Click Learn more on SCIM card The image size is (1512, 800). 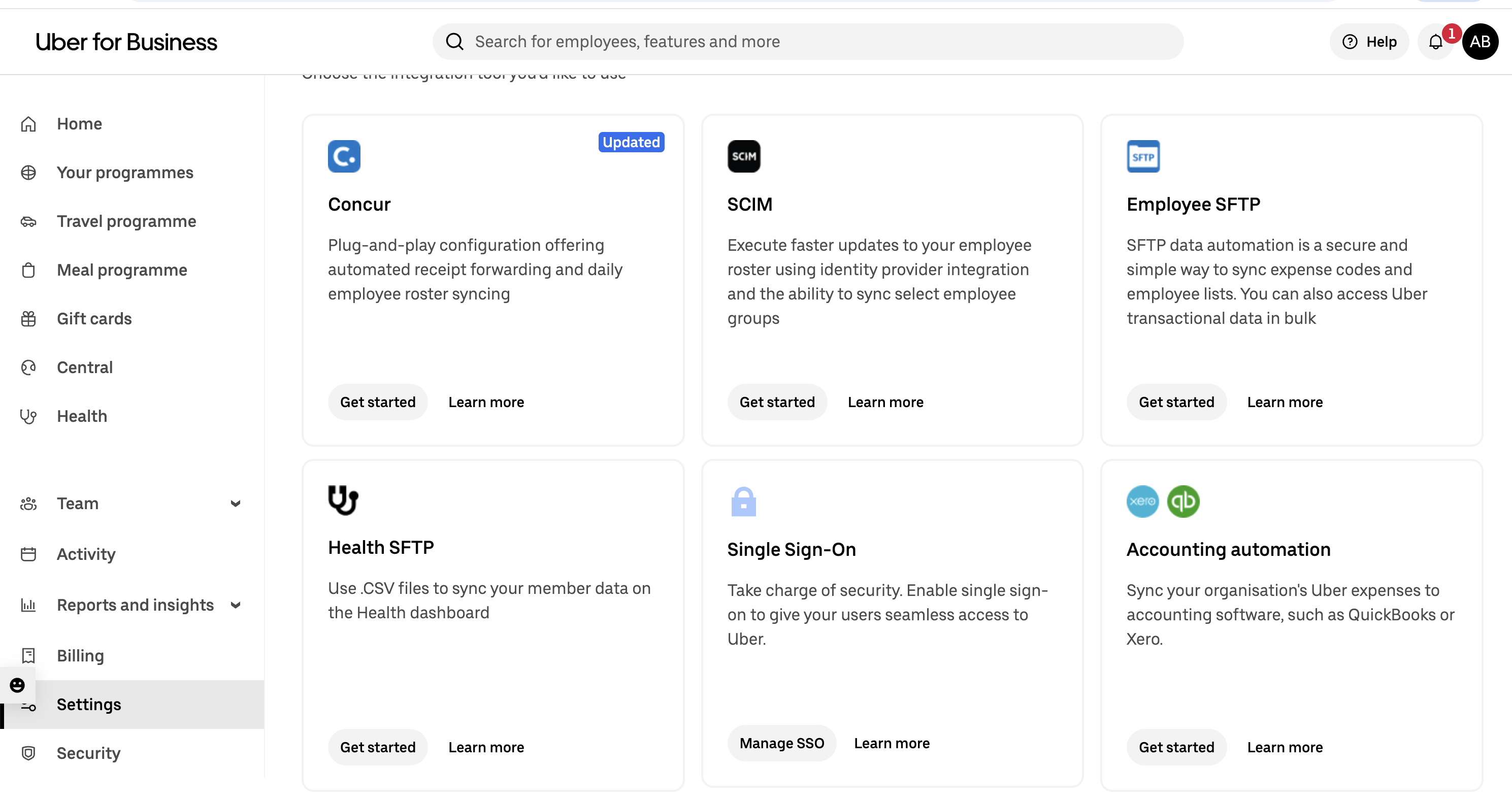tap(885, 402)
